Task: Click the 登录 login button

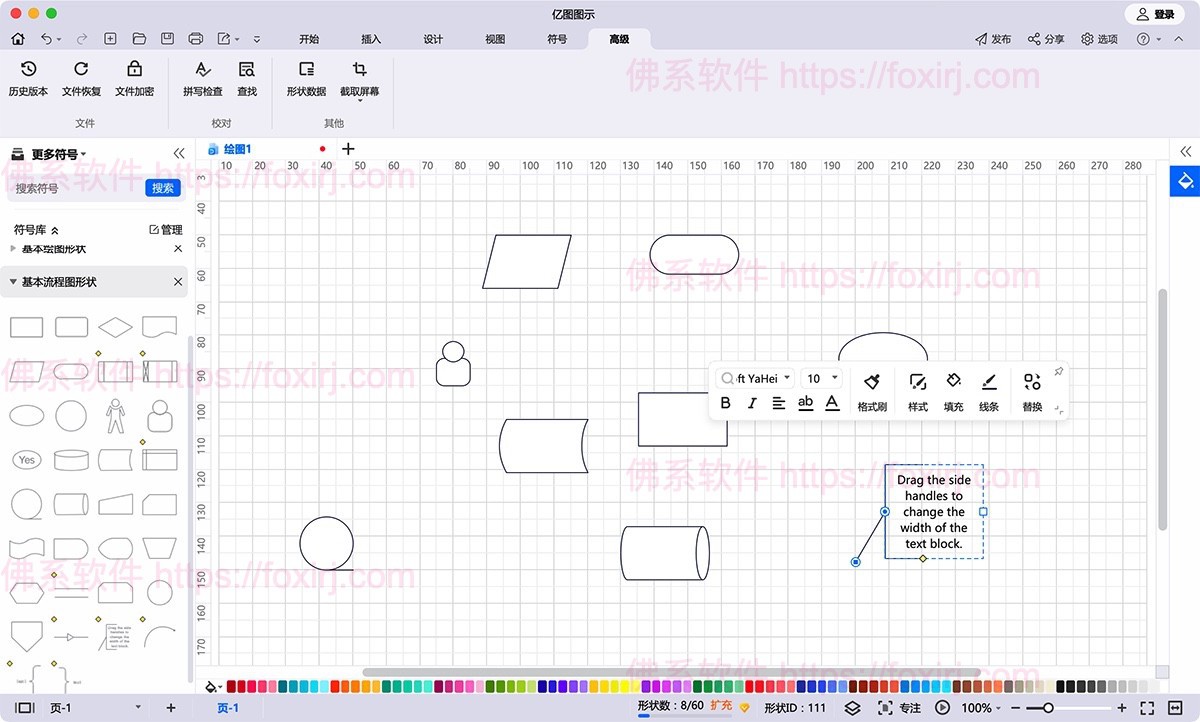Action: [x=1155, y=14]
